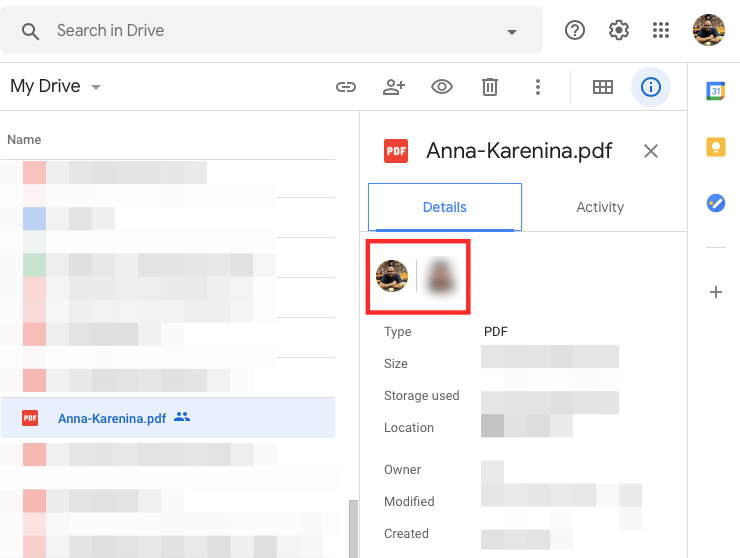This screenshot has width=740, height=558.
Task: Open the Help question mark menu
Action: point(575,30)
